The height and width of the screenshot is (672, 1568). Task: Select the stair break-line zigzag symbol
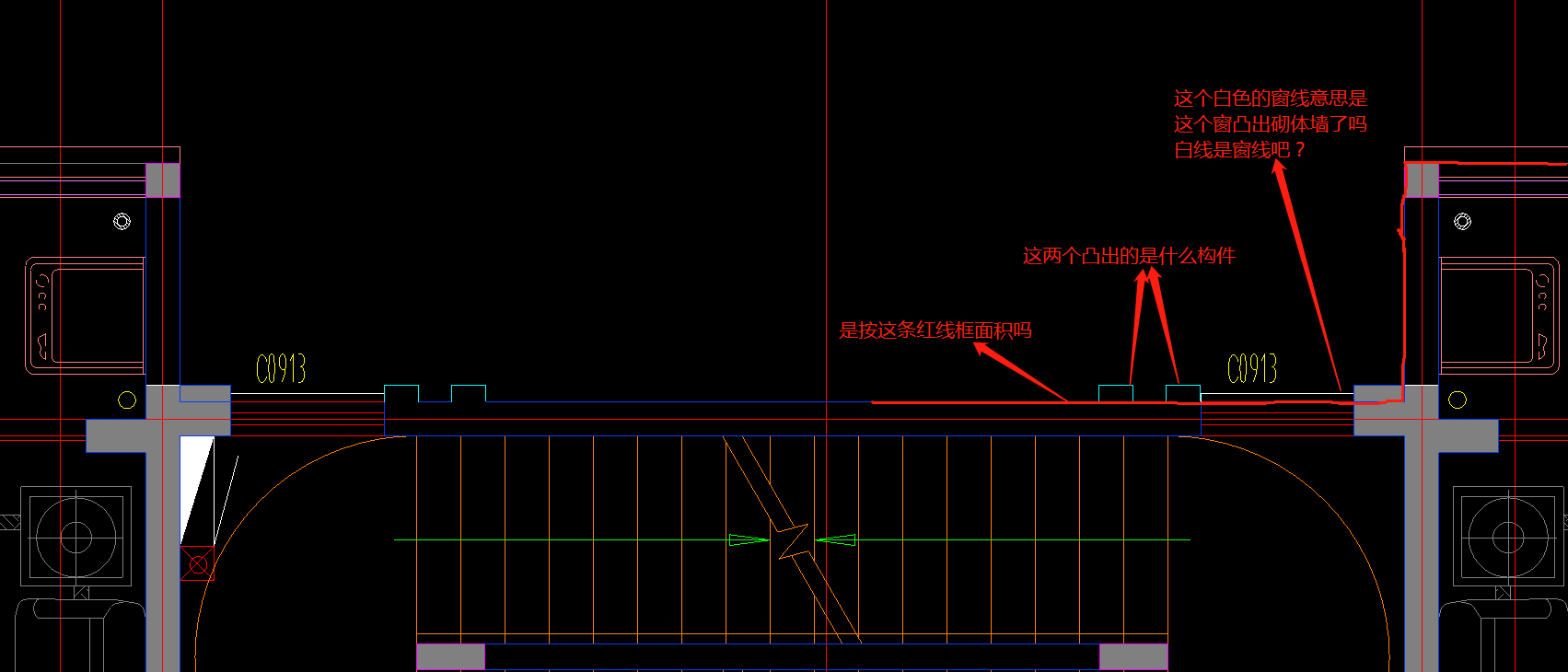point(793,540)
